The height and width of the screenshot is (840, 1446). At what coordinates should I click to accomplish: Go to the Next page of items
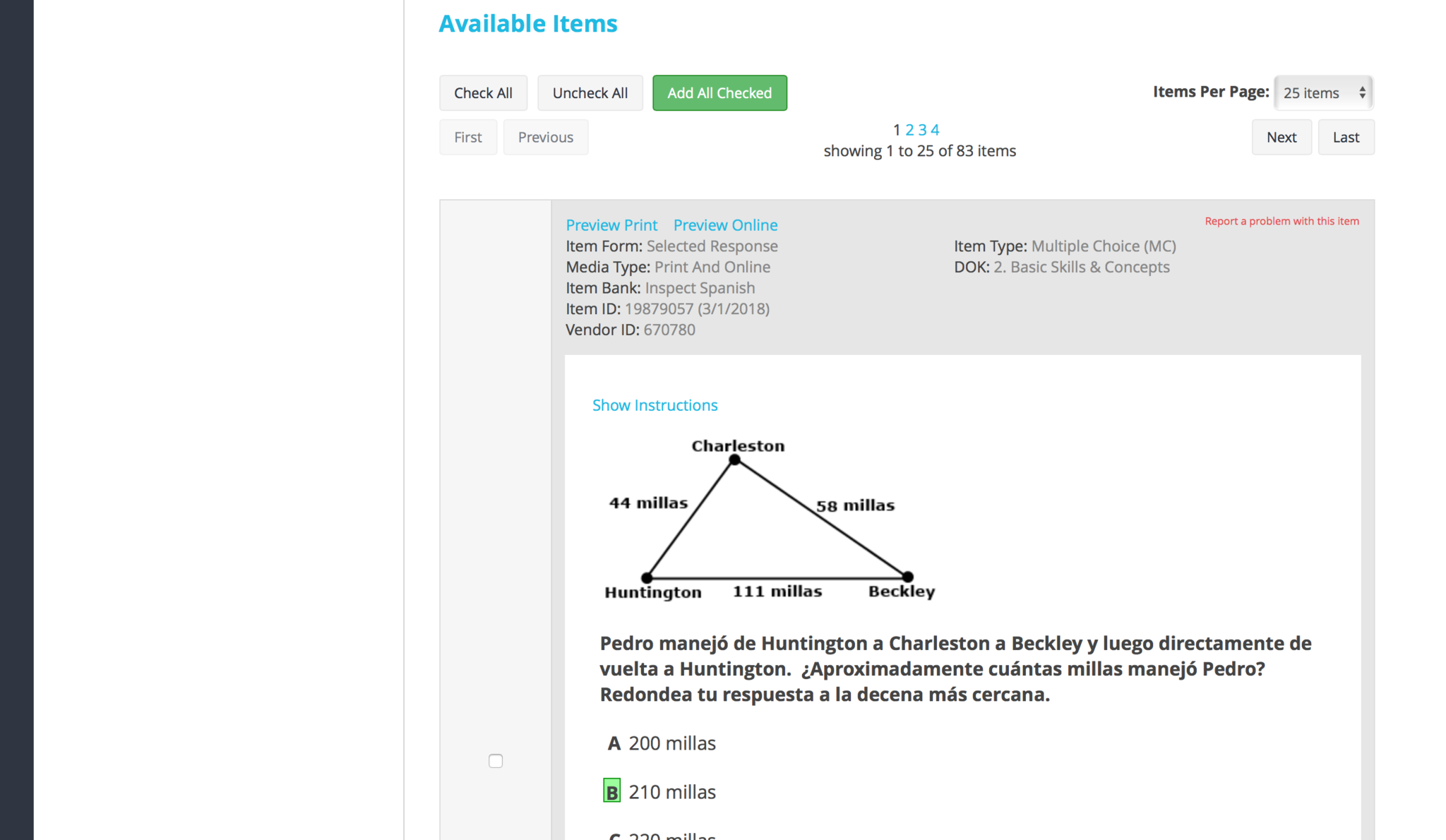[x=1281, y=137]
